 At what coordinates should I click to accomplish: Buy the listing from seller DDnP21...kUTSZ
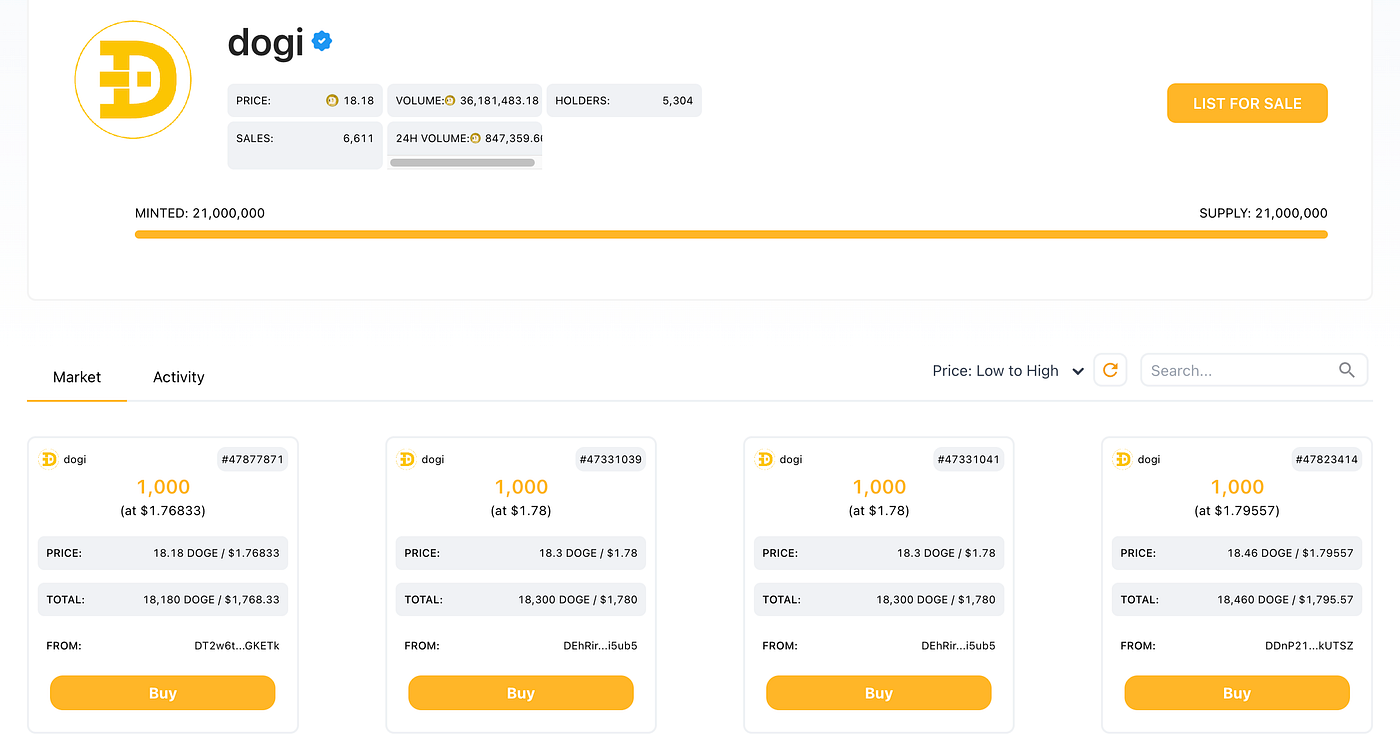(x=1236, y=693)
